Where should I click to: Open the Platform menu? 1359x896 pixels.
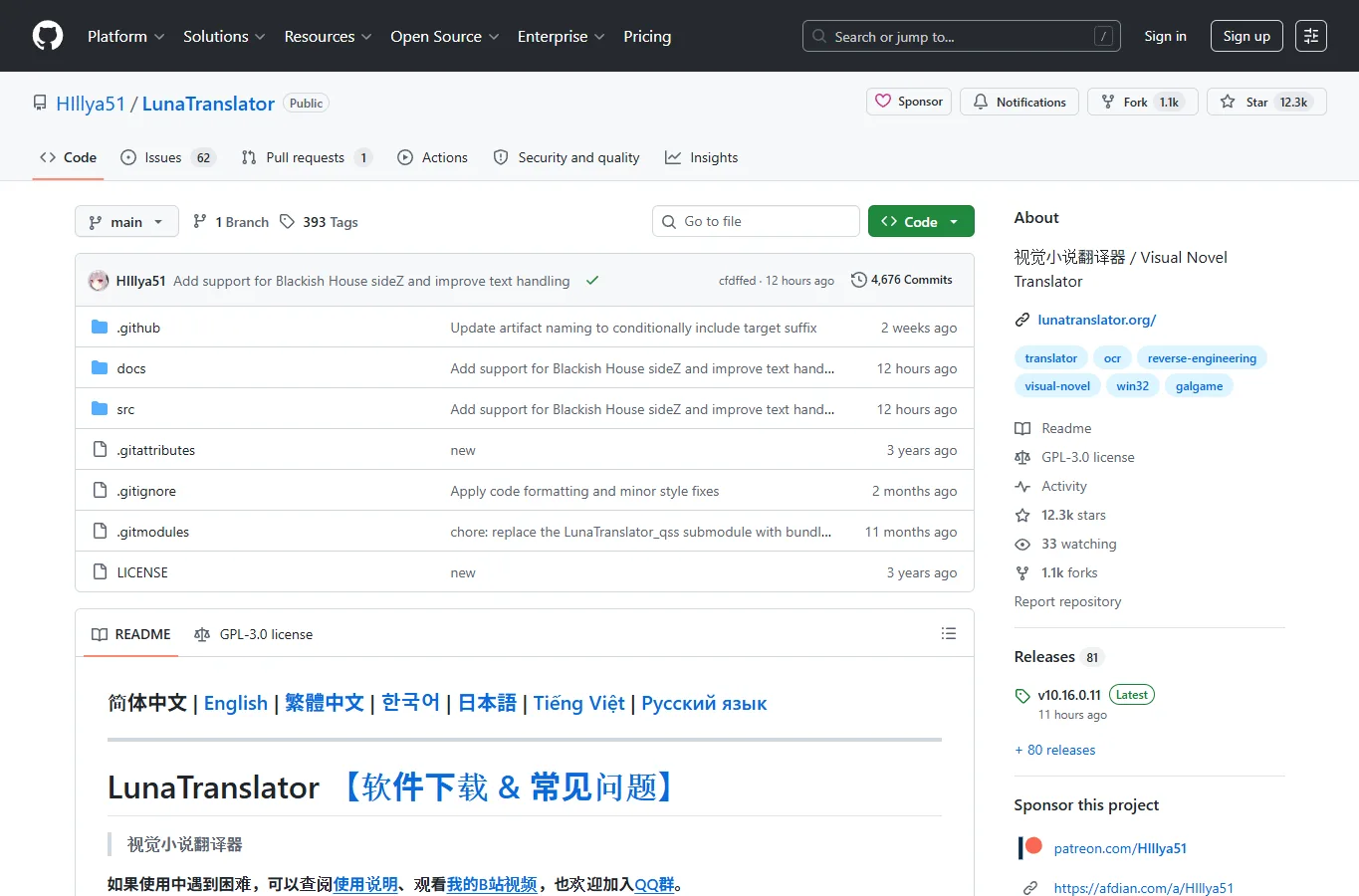(x=126, y=36)
